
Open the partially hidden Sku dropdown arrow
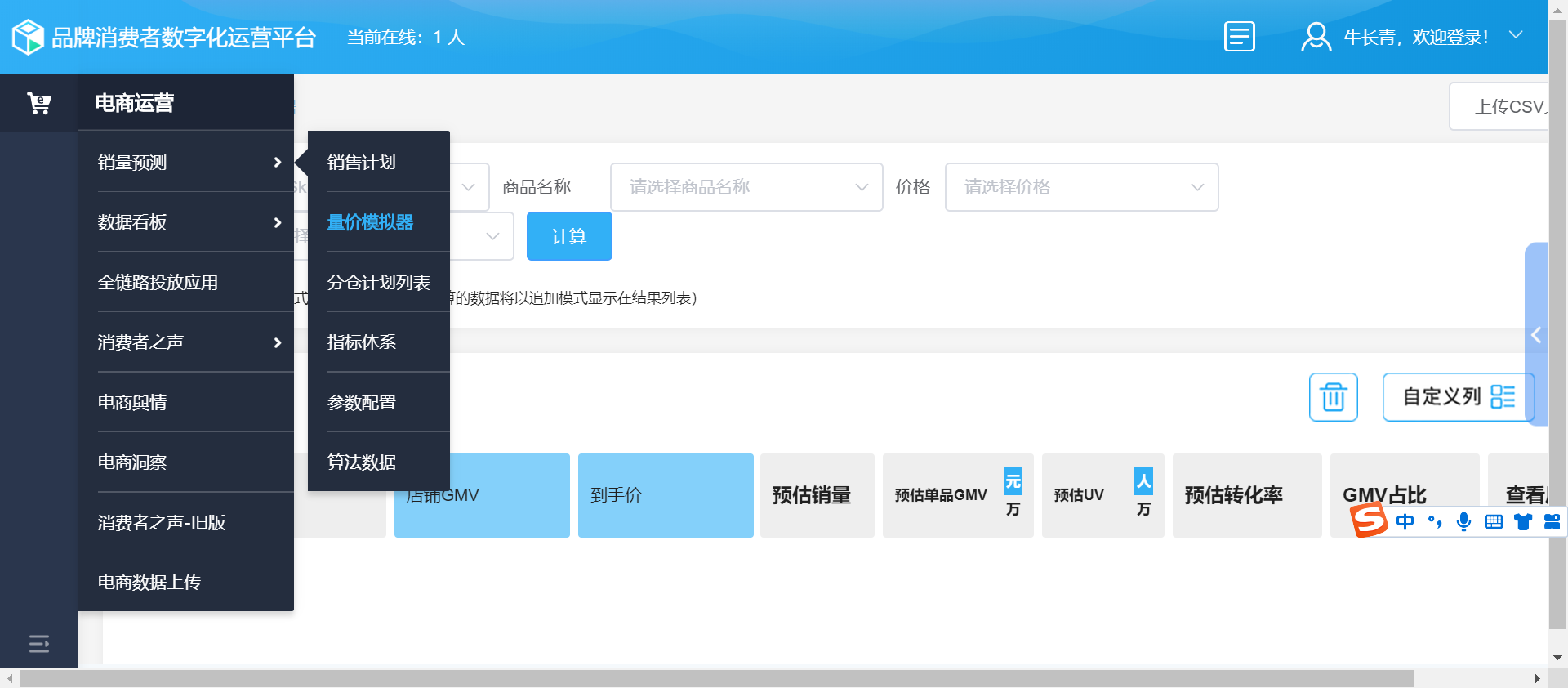coord(469,187)
